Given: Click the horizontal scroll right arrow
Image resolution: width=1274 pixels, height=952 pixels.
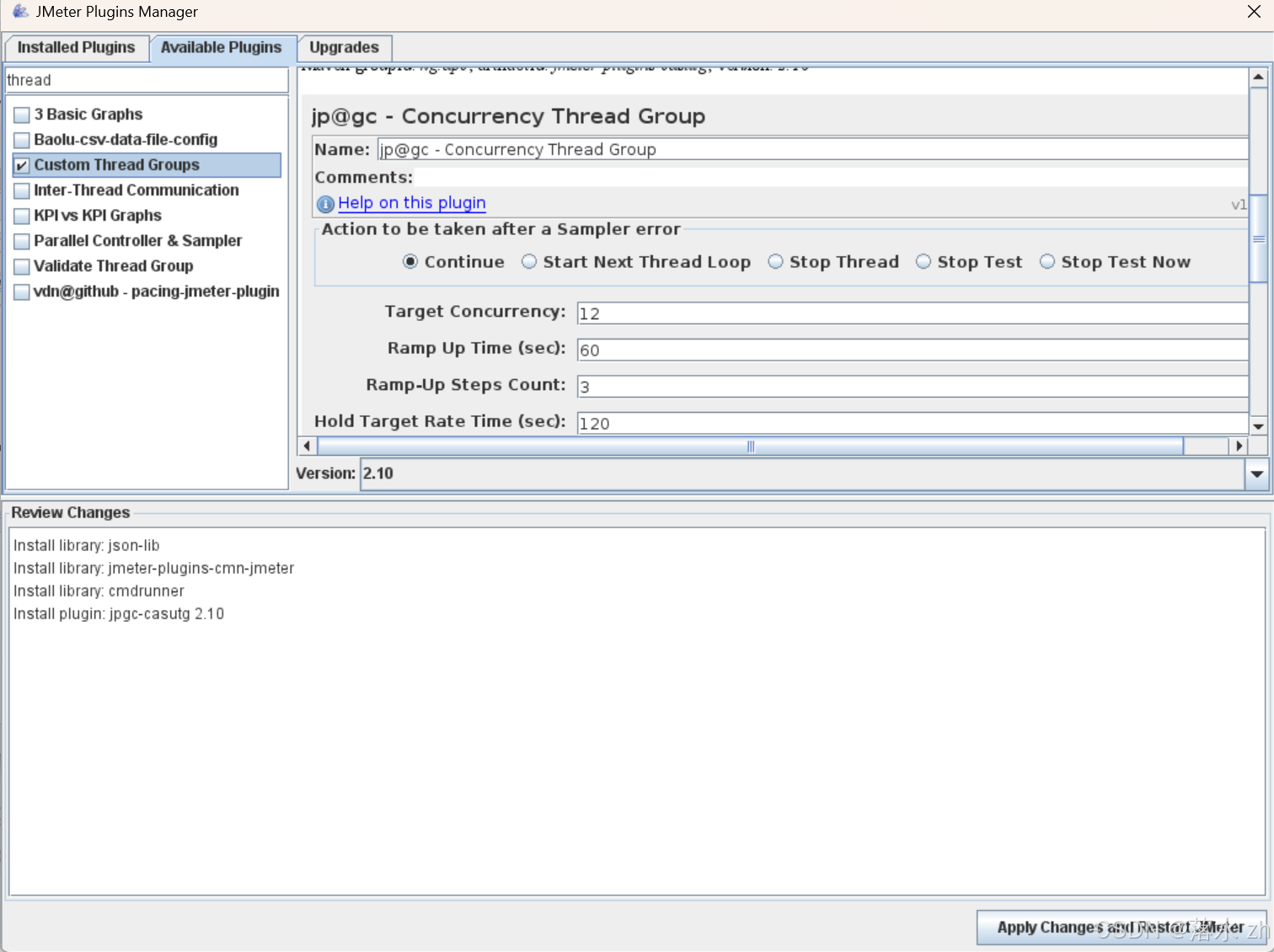Looking at the screenshot, I should tap(1239, 446).
